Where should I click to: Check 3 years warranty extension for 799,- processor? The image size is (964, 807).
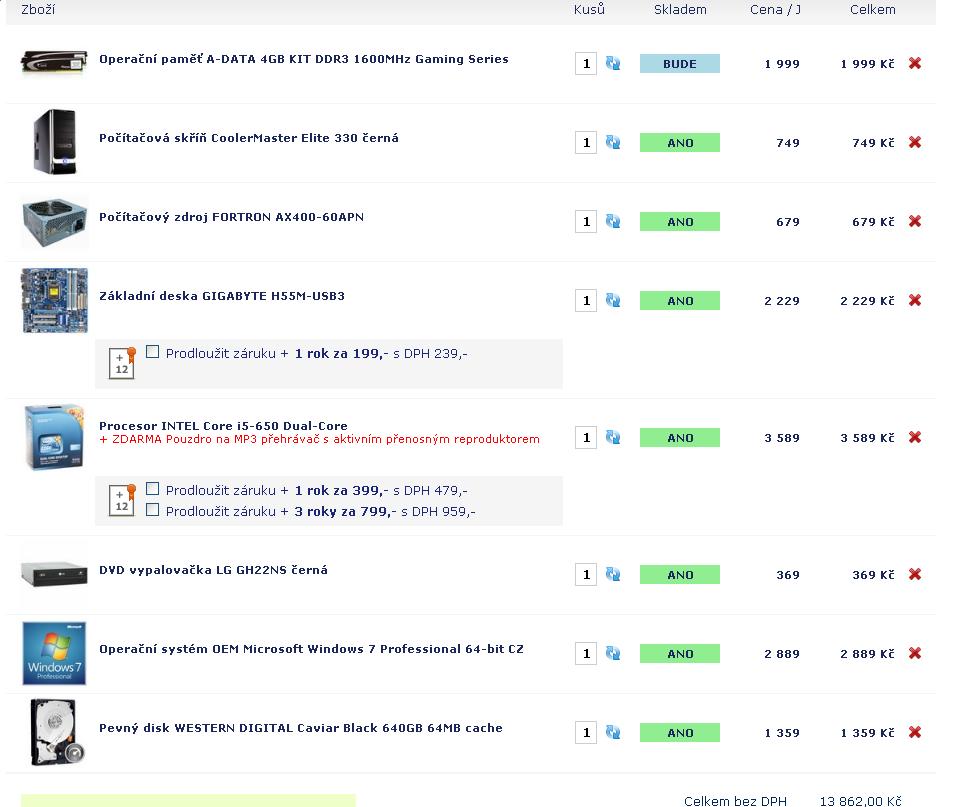152,510
